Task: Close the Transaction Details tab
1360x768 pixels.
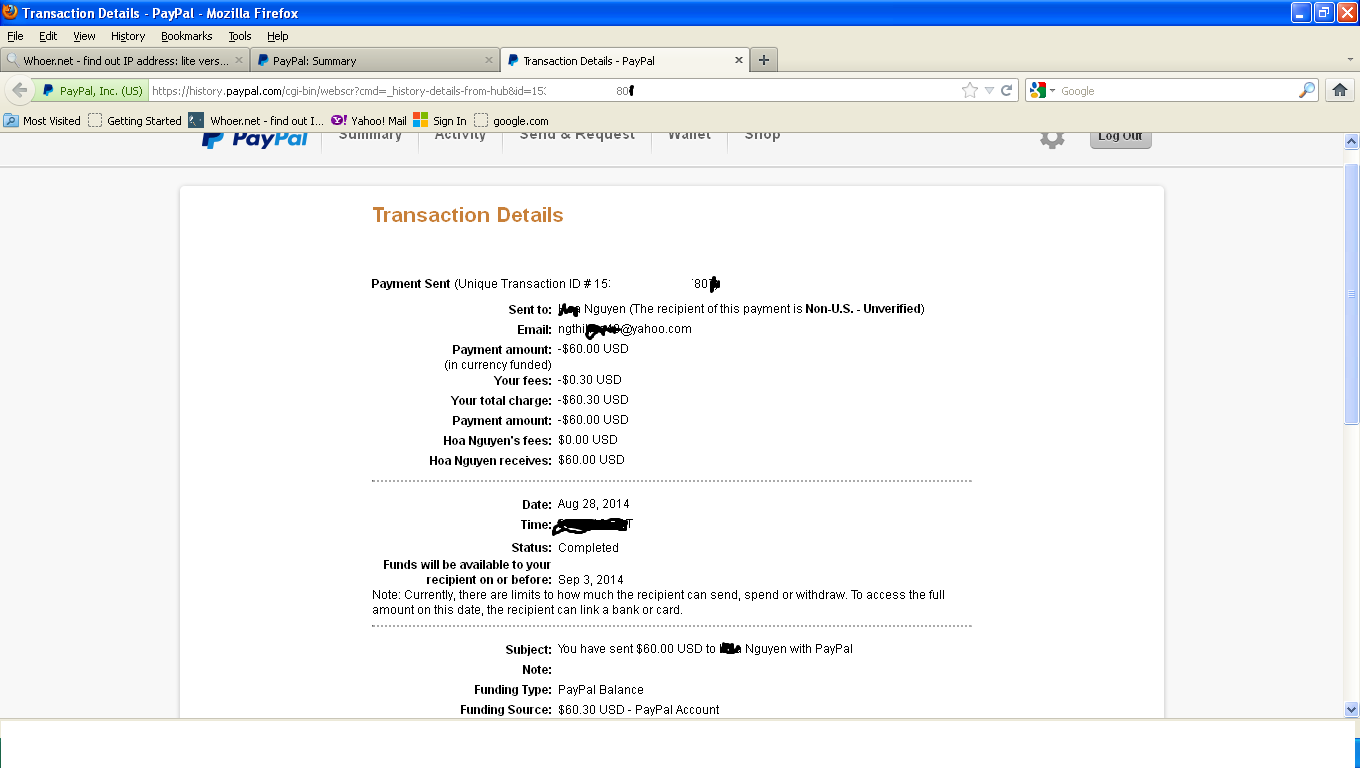Action: click(739, 60)
